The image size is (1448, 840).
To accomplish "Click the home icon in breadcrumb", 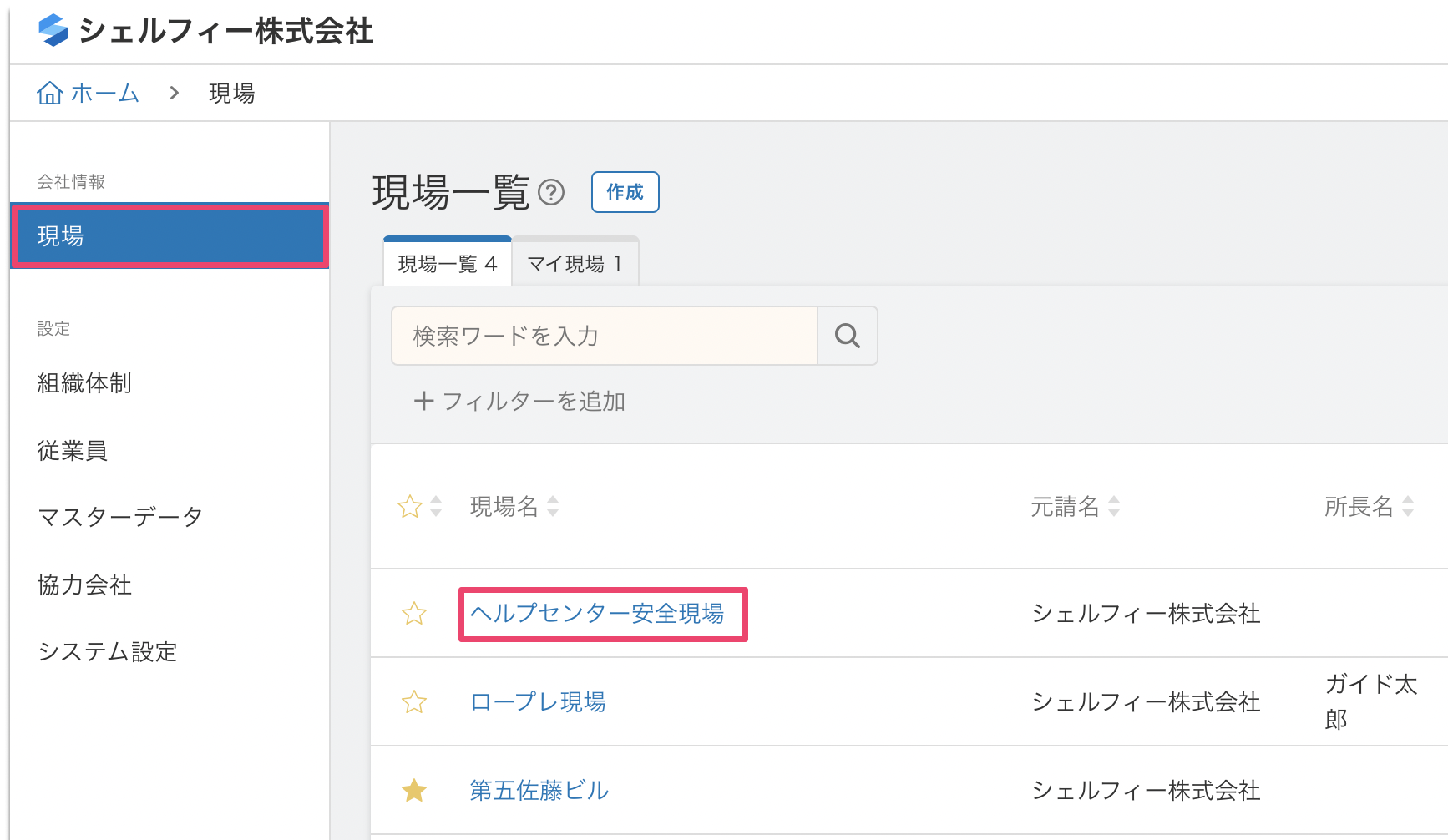I will (49, 93).
